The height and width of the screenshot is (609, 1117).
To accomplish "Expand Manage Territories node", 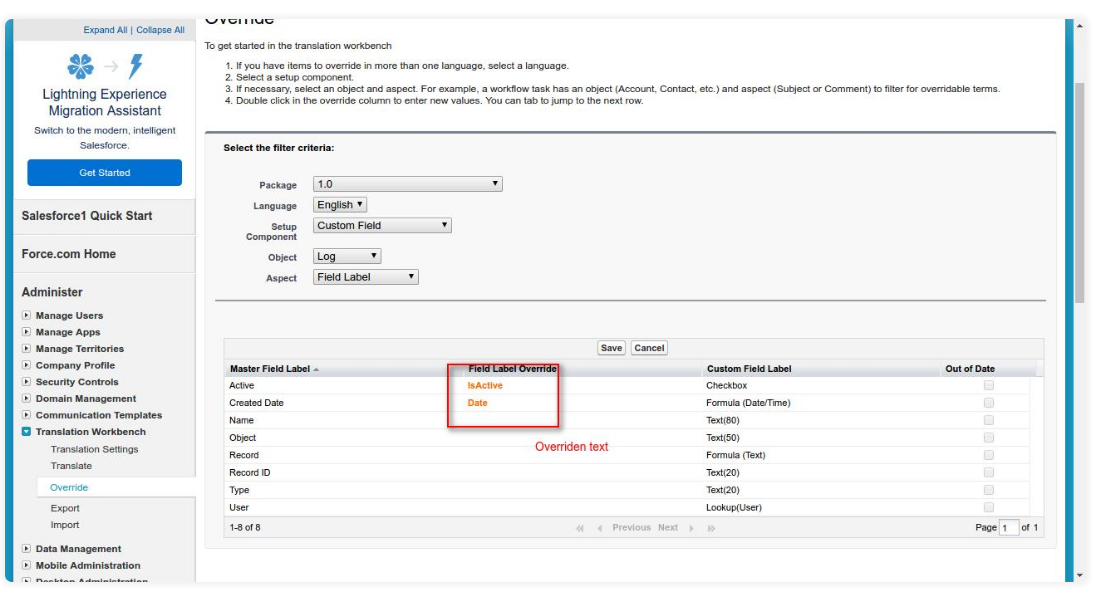I will 26,348.
